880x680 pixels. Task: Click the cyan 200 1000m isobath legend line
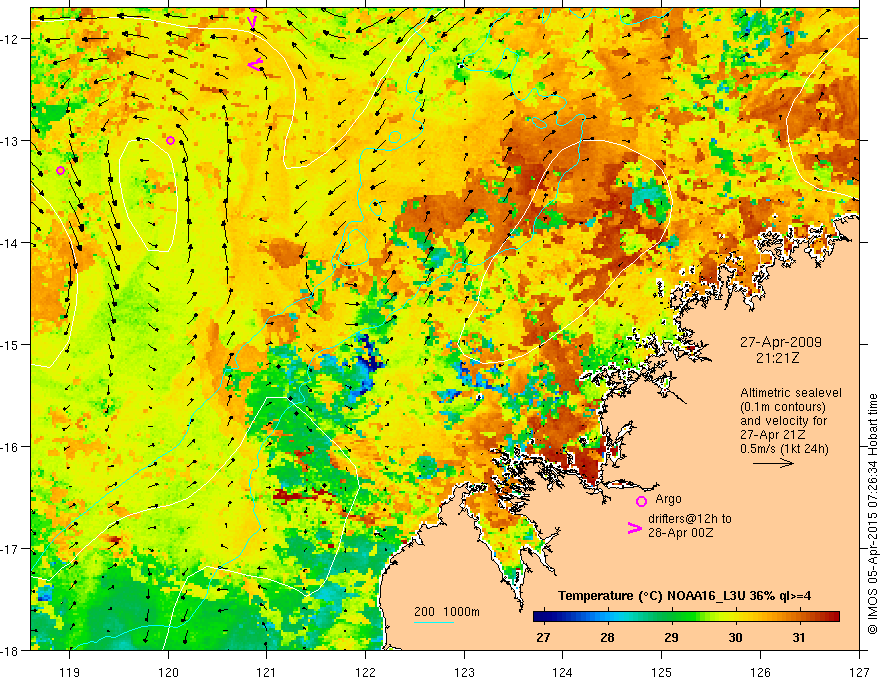[434, 622]
